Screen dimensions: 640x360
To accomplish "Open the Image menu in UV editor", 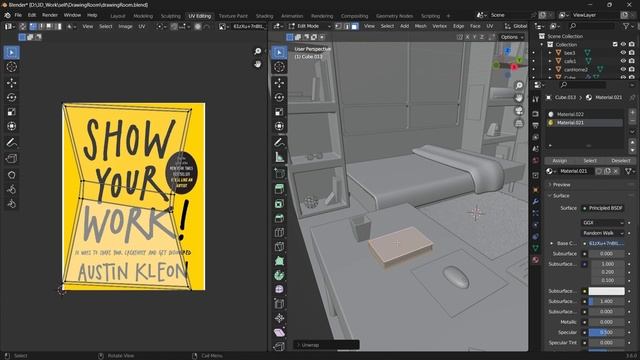I will click(125, 26).
